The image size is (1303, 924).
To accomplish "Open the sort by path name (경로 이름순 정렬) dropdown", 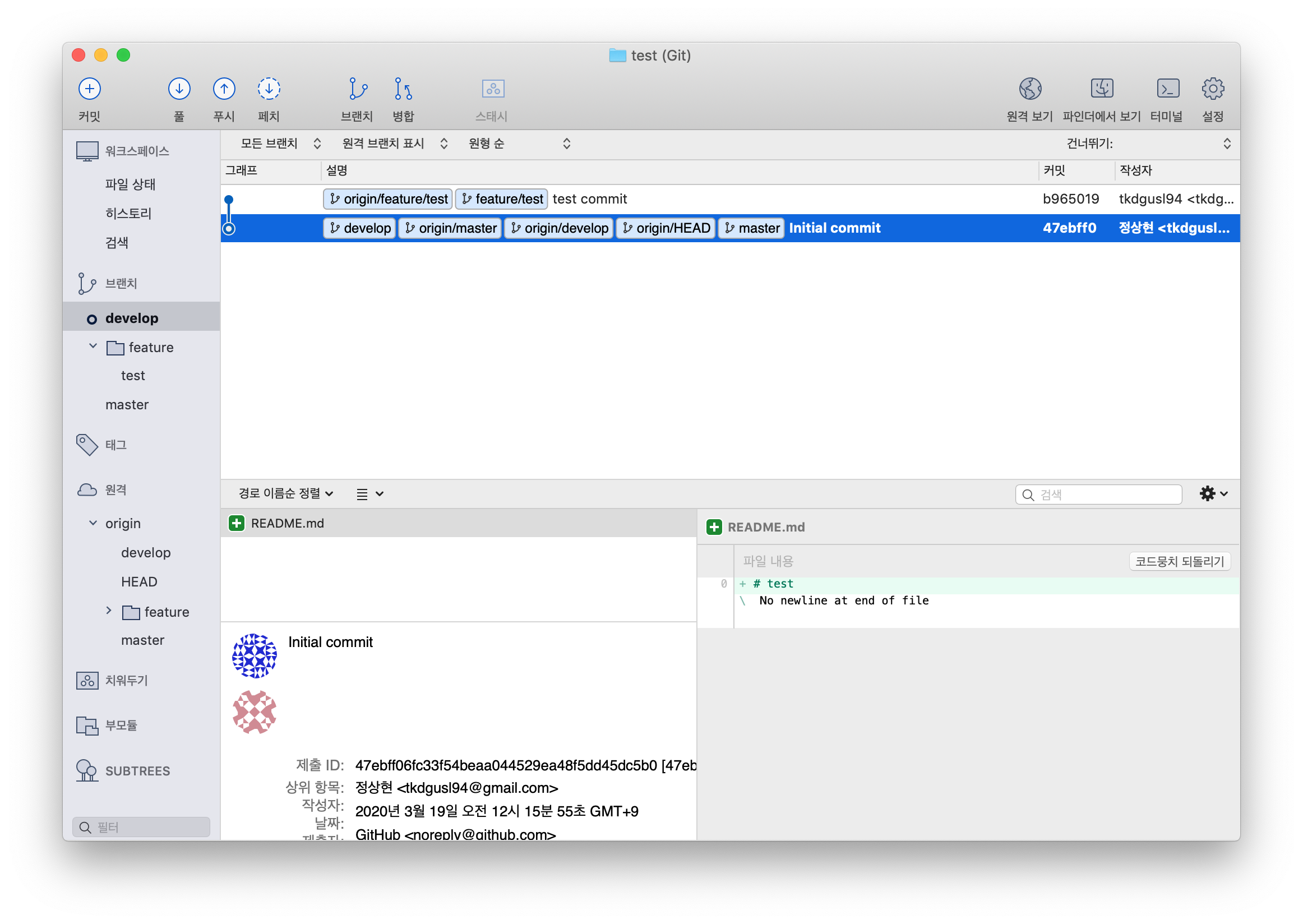I will point(285,493).
